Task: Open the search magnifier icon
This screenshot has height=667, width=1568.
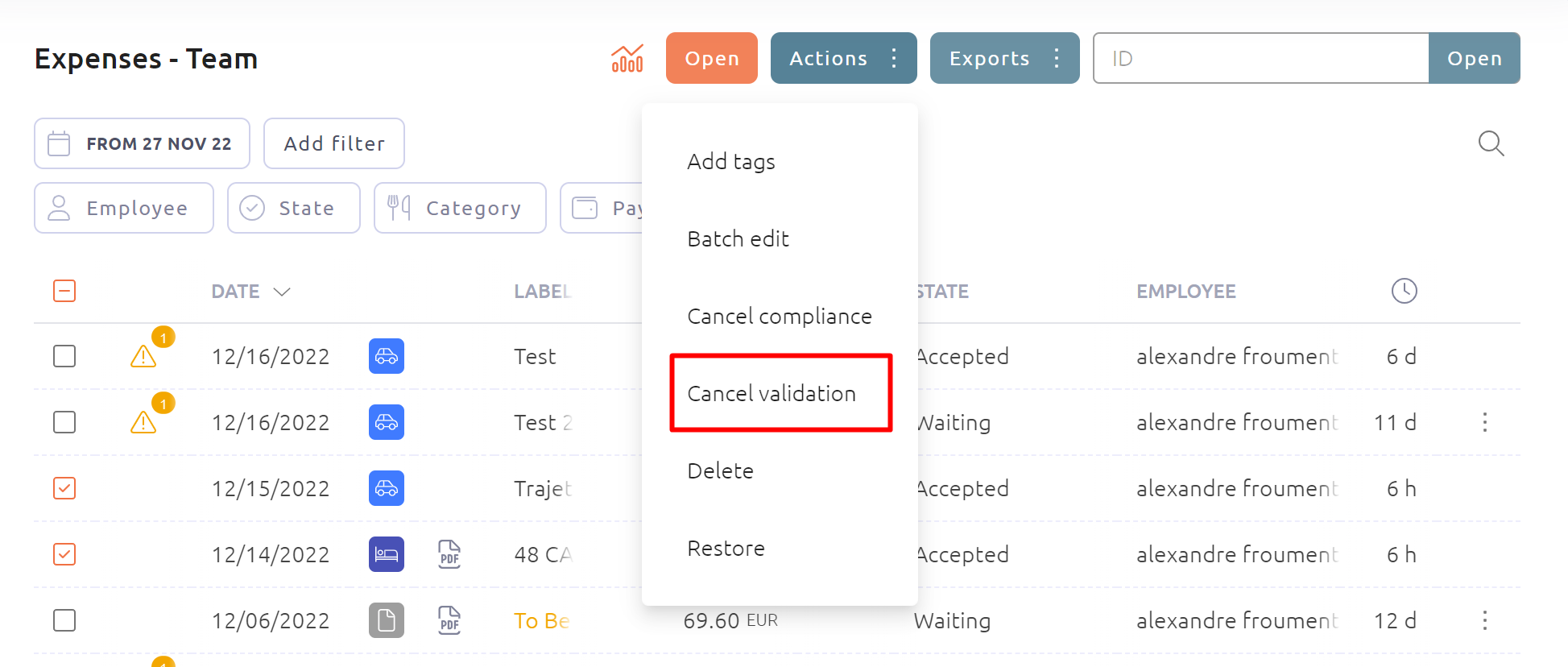Action: point(1491,143)
